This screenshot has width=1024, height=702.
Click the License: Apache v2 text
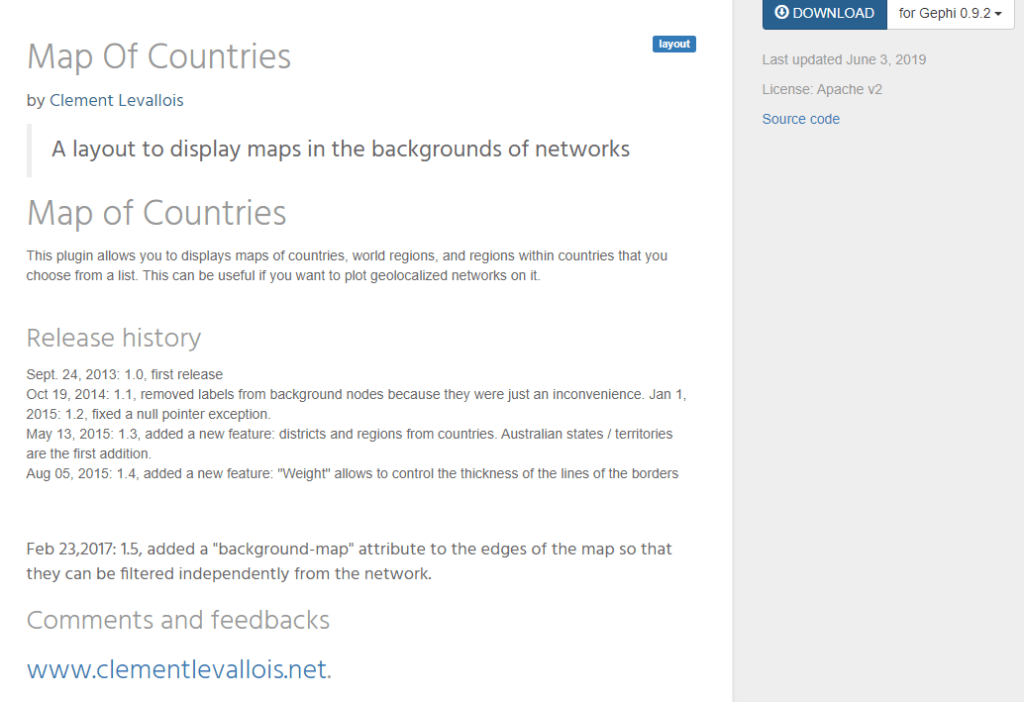pyautogui.click(x=822, y=89)
